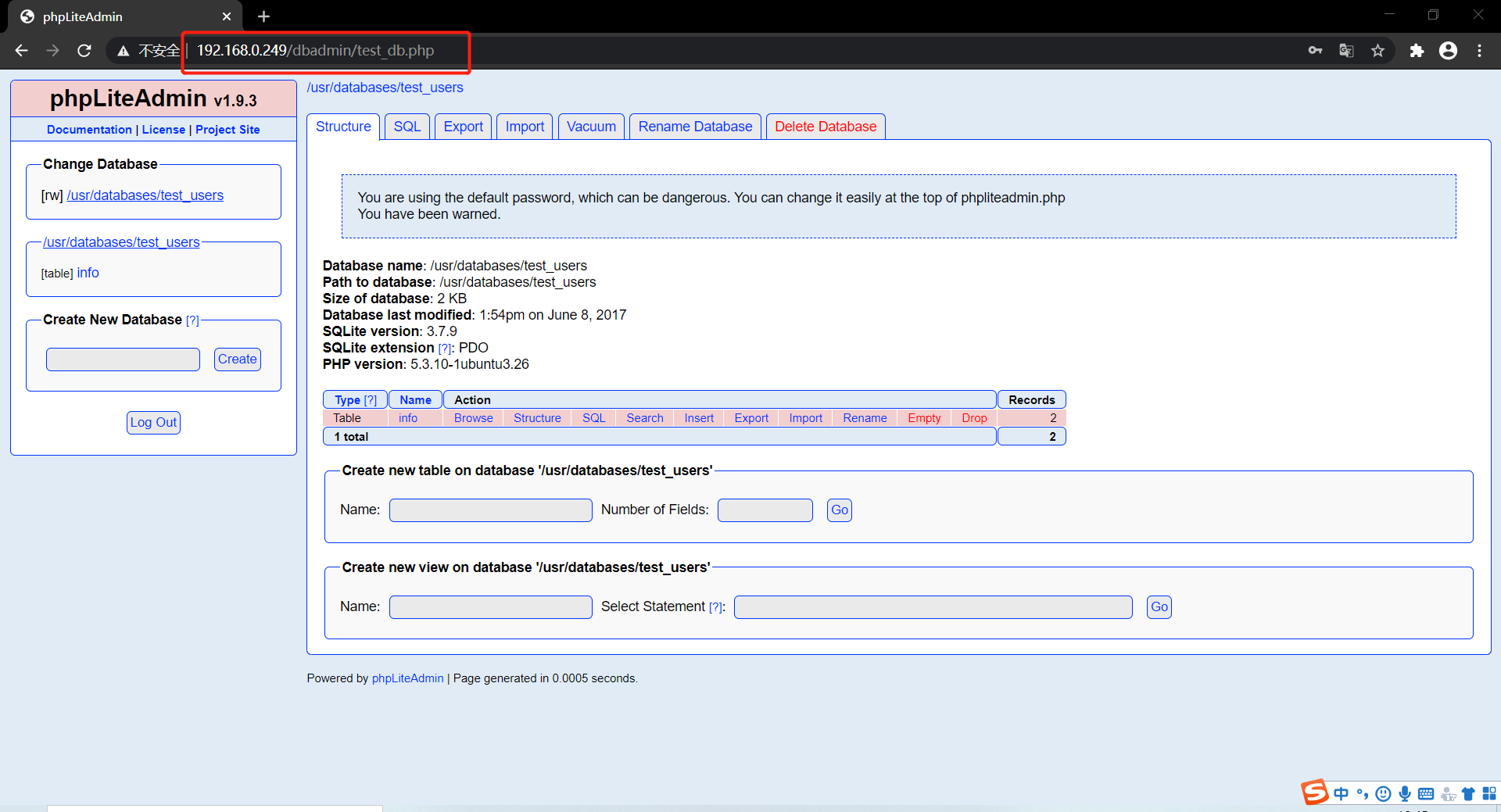Click the info table name in the table row
1501x812 pixels.
(x=408, y=418)
